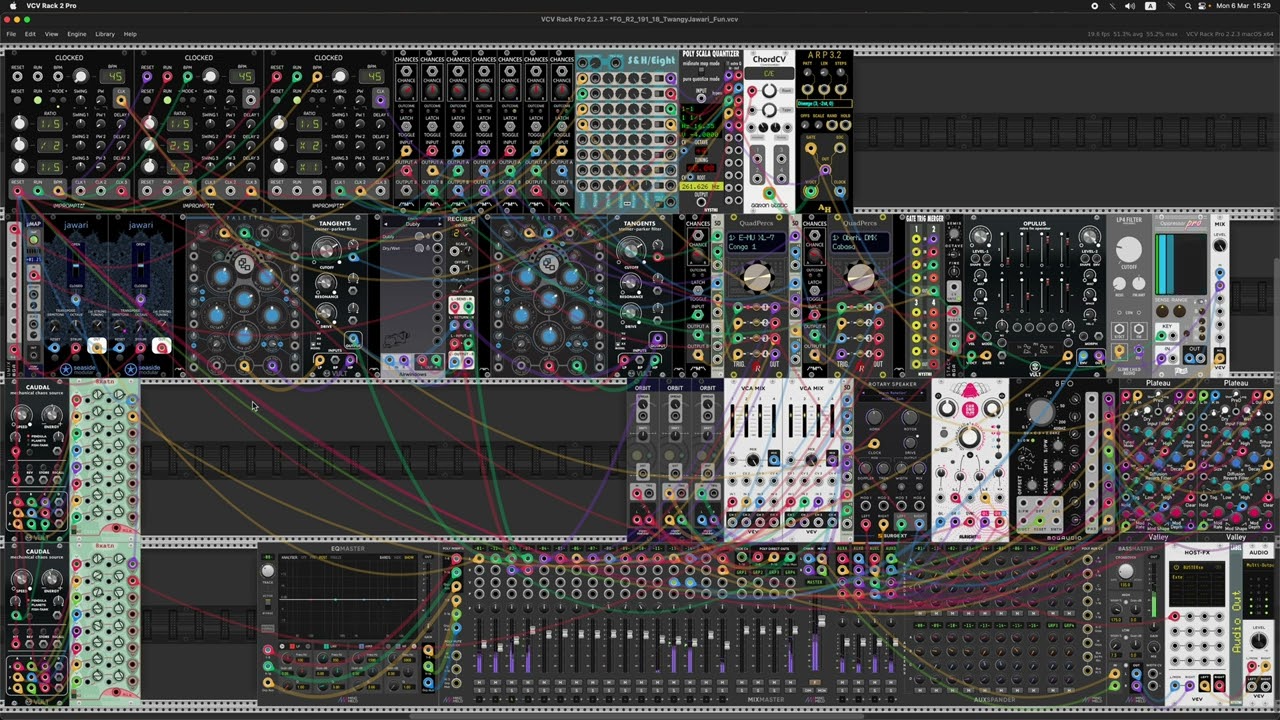The width and height of the screenshot is (1280, 720).
Task: Click the BPM knob on rightmost Clocked module
Action: tap(339, 77)
